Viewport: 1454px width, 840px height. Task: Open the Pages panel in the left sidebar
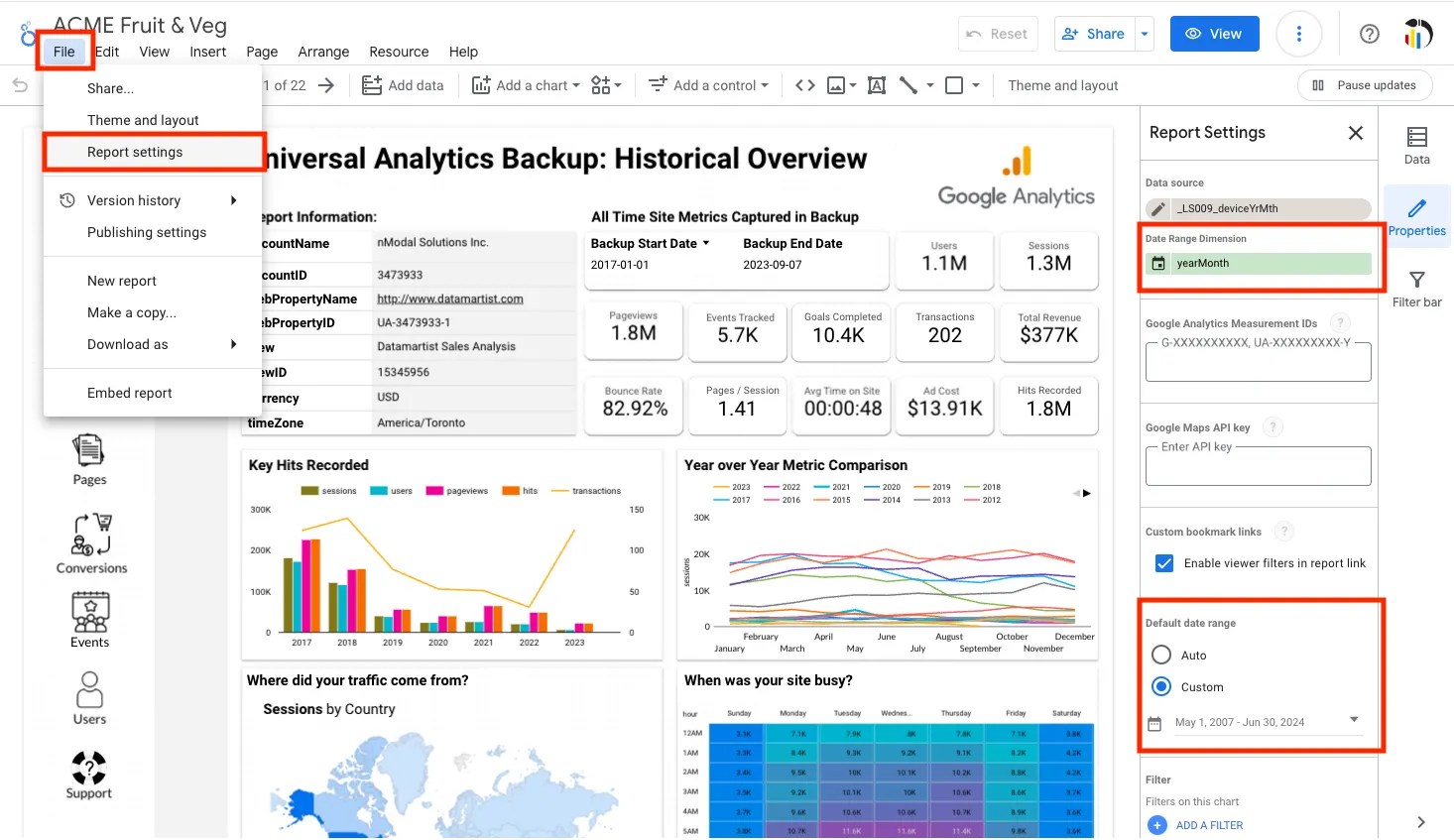tap(88, 458)
